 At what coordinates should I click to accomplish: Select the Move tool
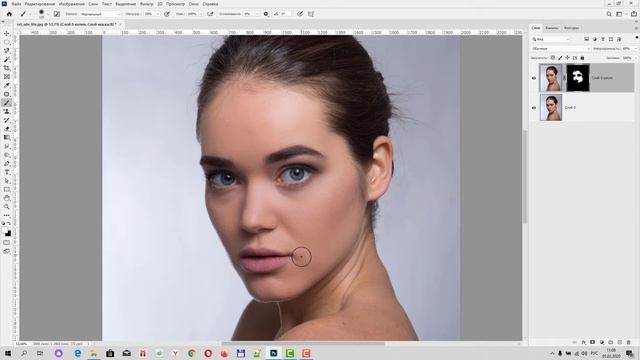pyautogui.click(x=7, y=33)
